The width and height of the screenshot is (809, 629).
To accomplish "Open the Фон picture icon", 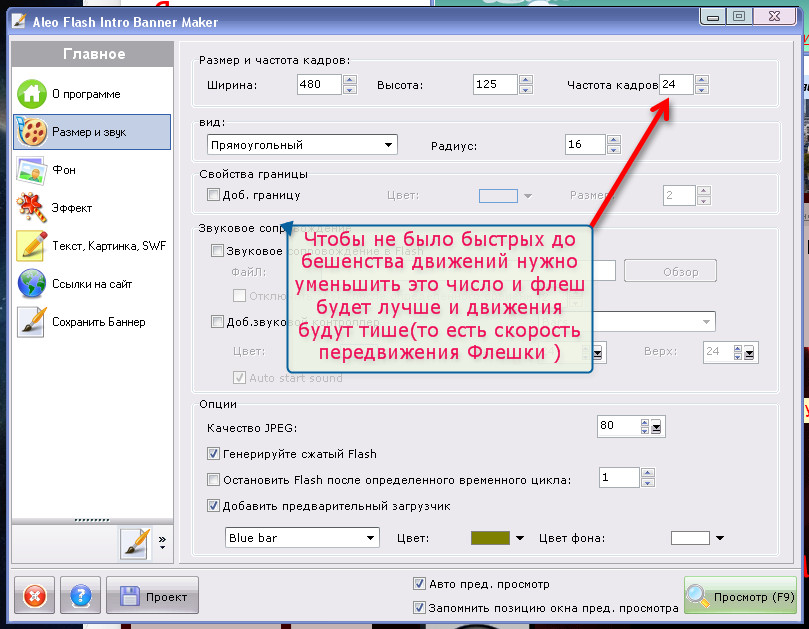I will point(31,170).
